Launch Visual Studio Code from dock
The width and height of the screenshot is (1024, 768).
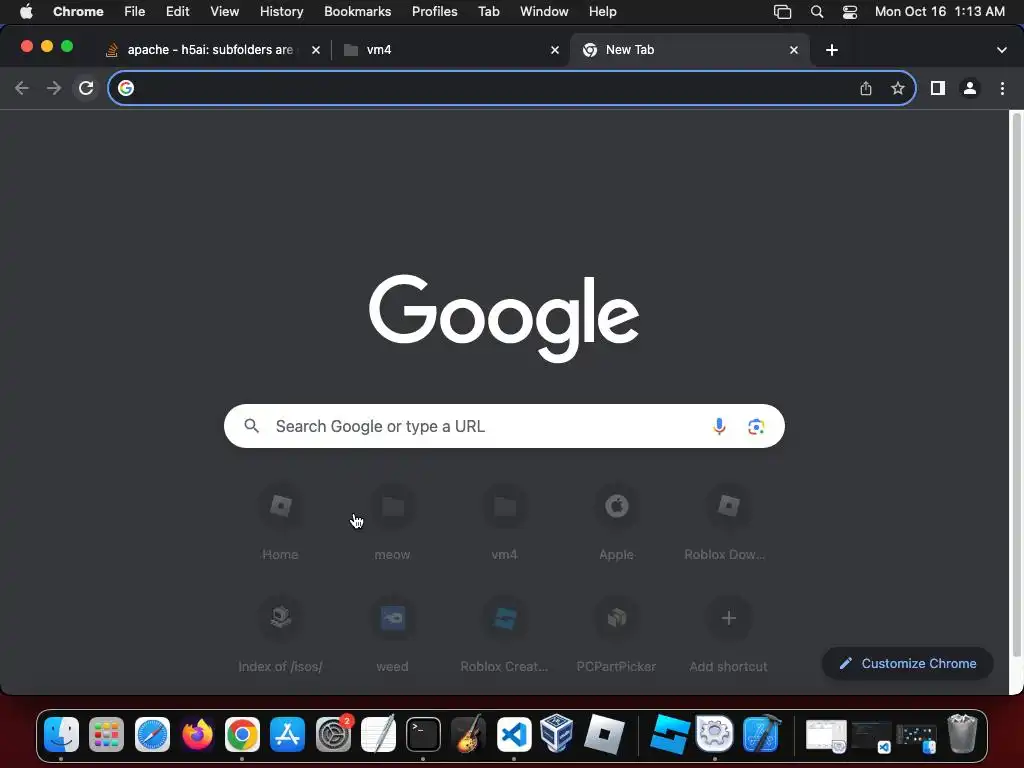(x=514, y=734)
